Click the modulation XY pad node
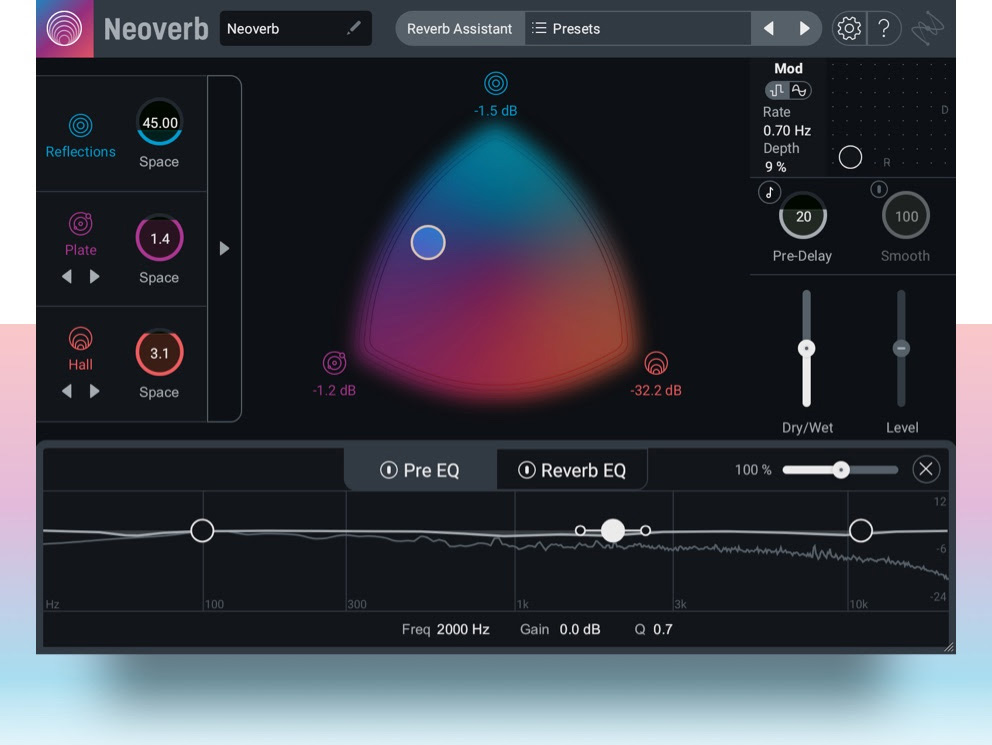 coord(850,157)
